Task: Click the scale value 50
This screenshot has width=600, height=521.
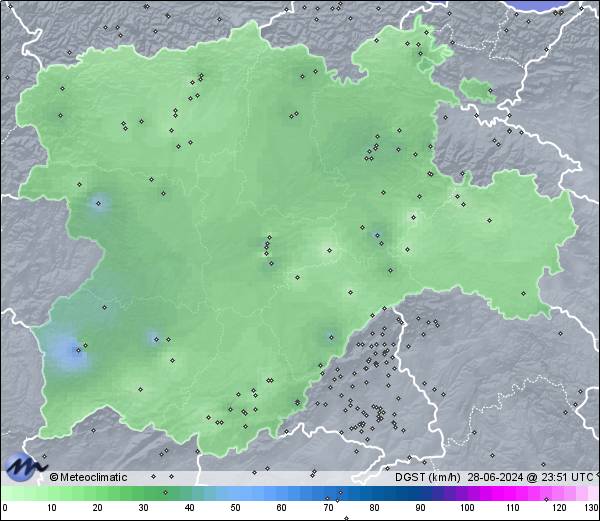Action: click(235, 508)
